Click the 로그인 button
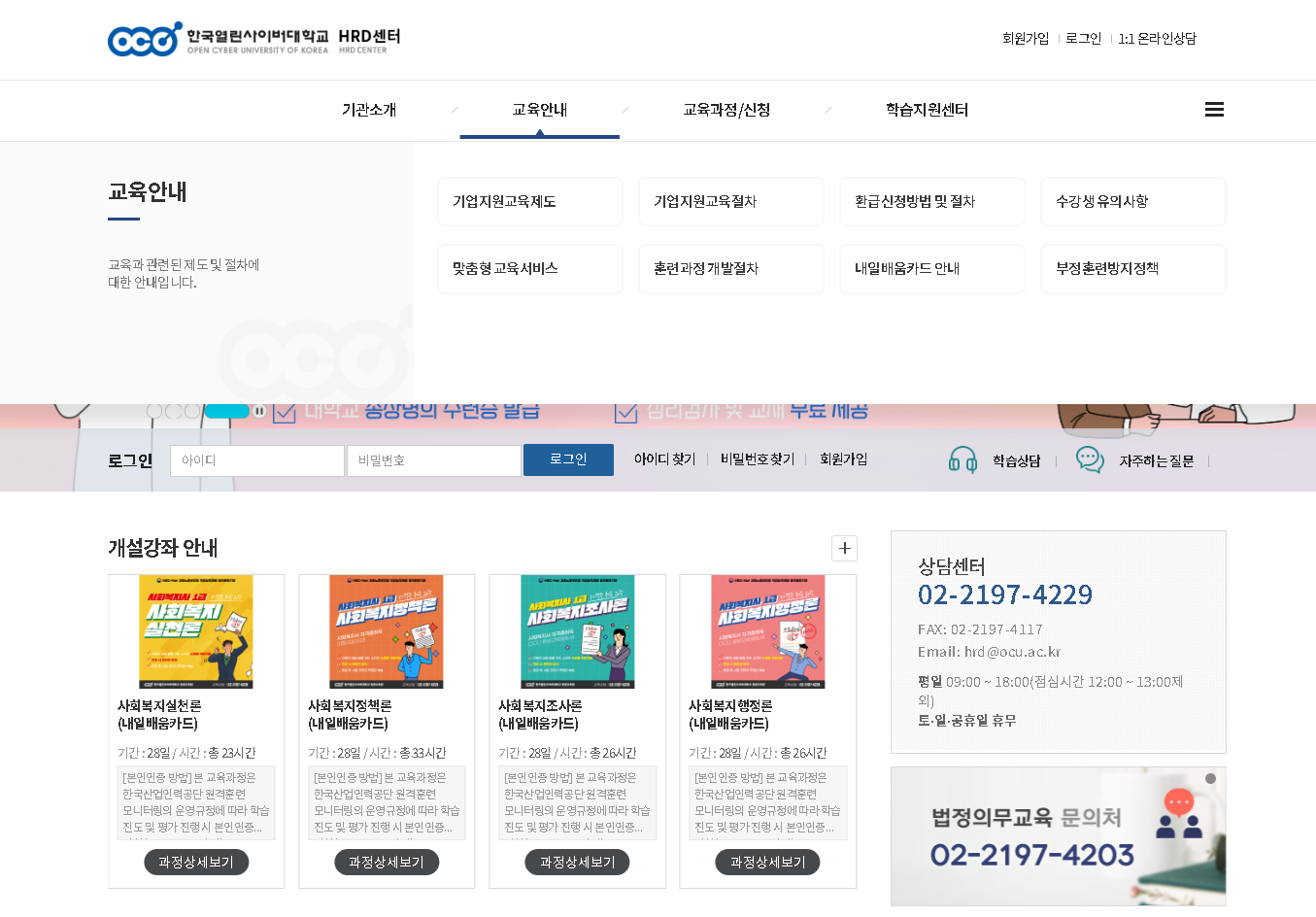 point(567,459)
